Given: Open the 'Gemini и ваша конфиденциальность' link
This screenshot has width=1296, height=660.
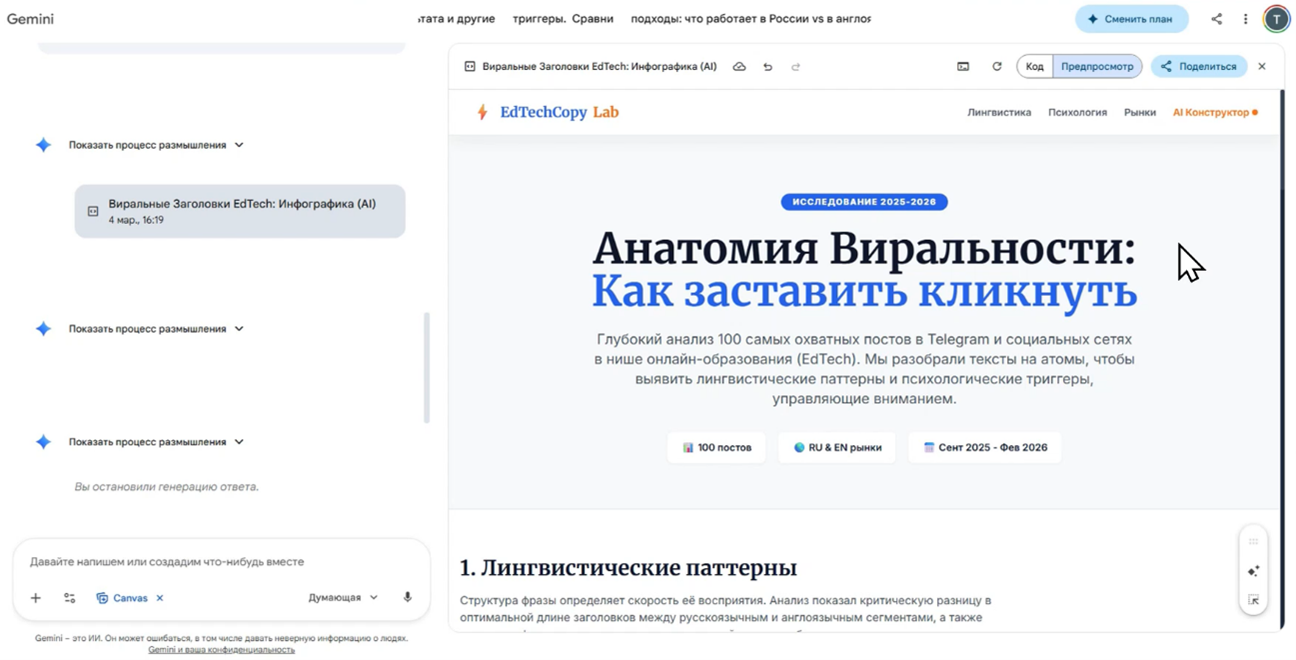Looking at the screenshot, I should pyautogui.click(x=221, y=649).
